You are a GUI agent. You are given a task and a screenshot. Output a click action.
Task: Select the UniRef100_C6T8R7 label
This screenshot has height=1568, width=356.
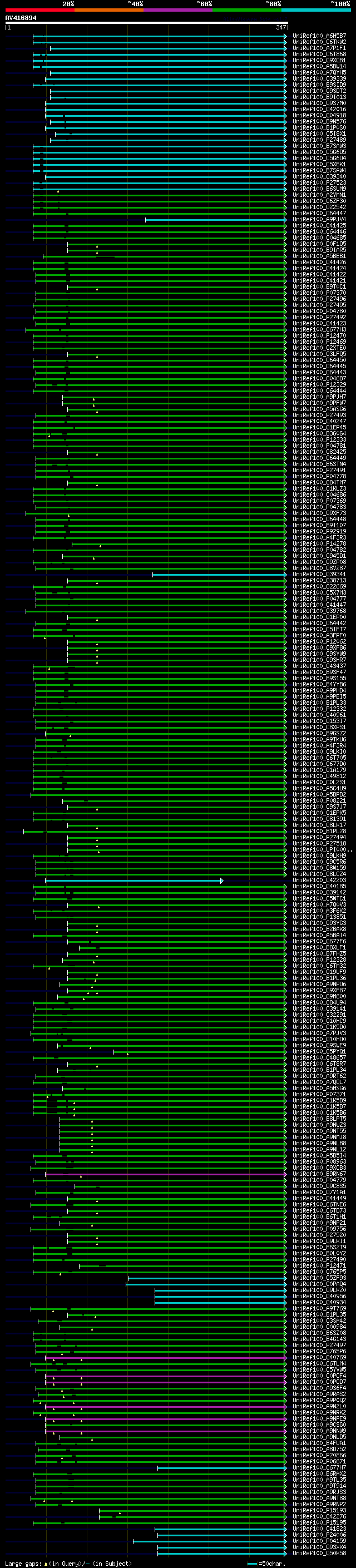319,1064
